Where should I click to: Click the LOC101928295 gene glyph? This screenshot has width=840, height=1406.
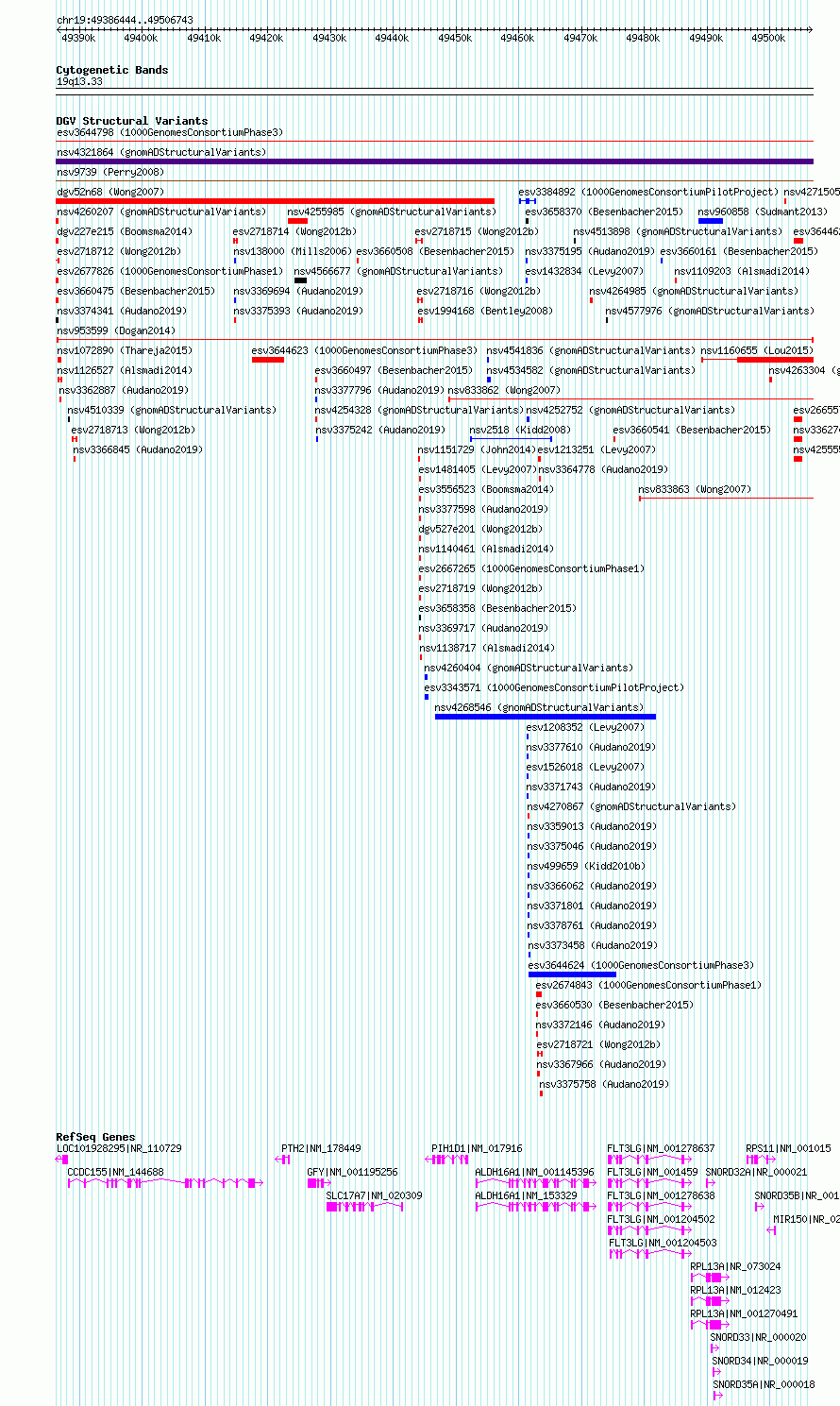point(62,1160)
